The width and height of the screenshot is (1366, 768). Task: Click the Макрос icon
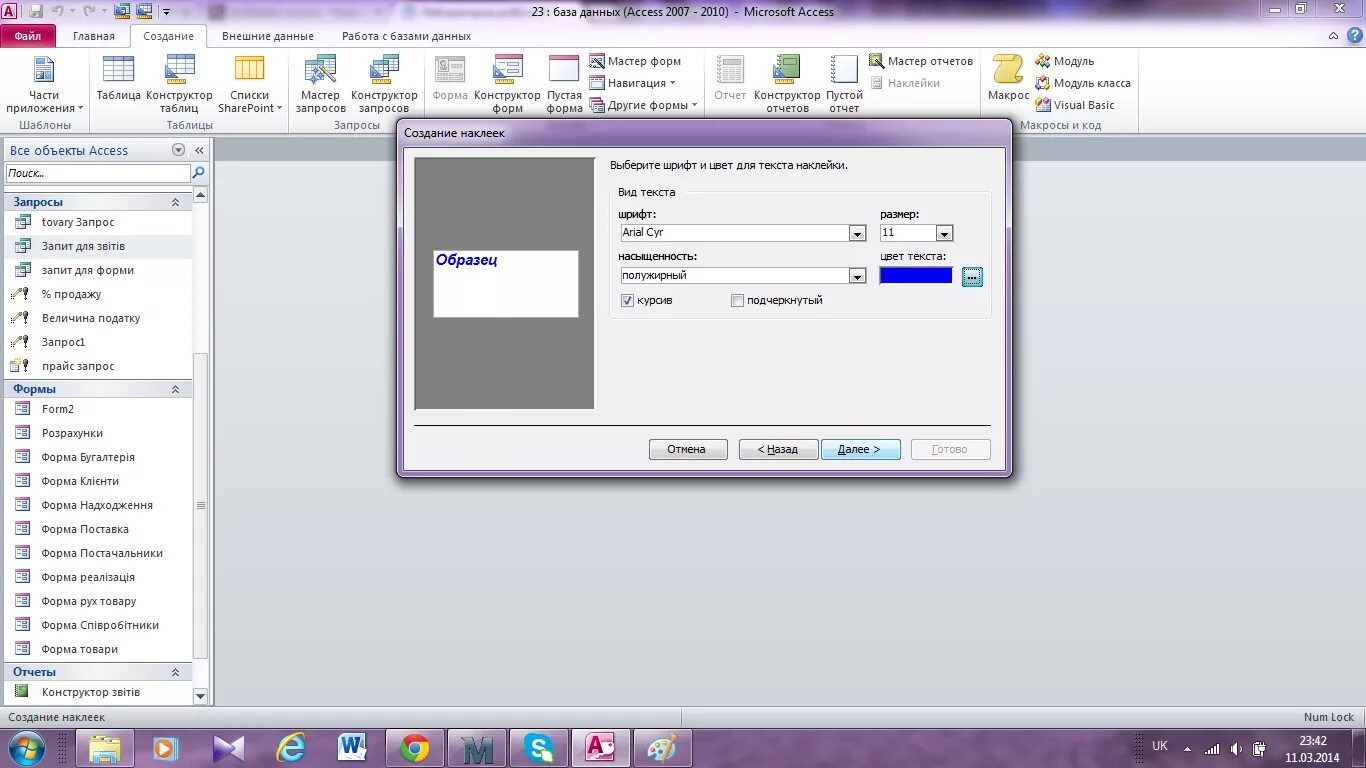click(1008, 79)
